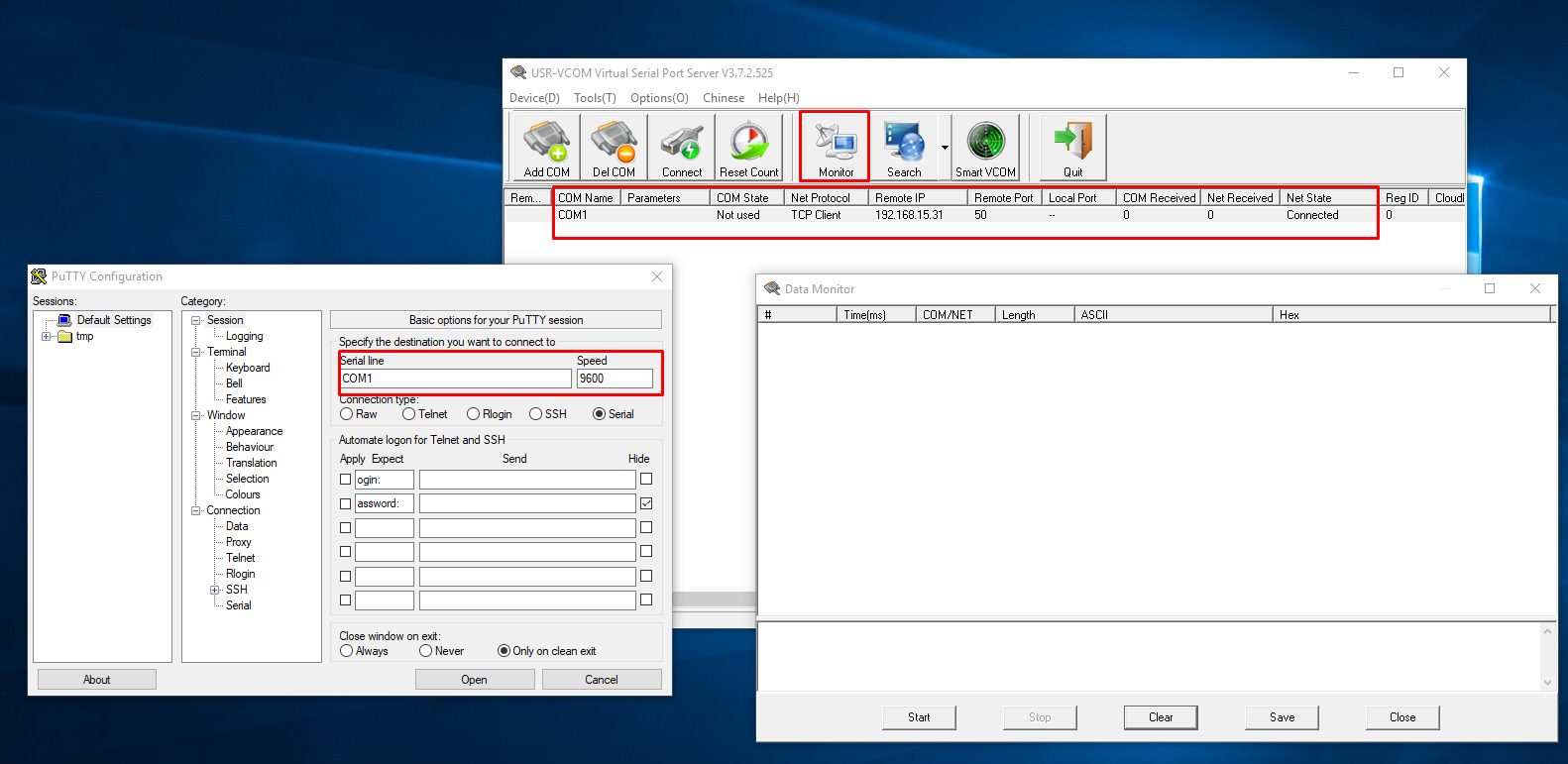Select Translation in the Category tree
Viewport: 1568px width, 764px height.
coord(251,463)
